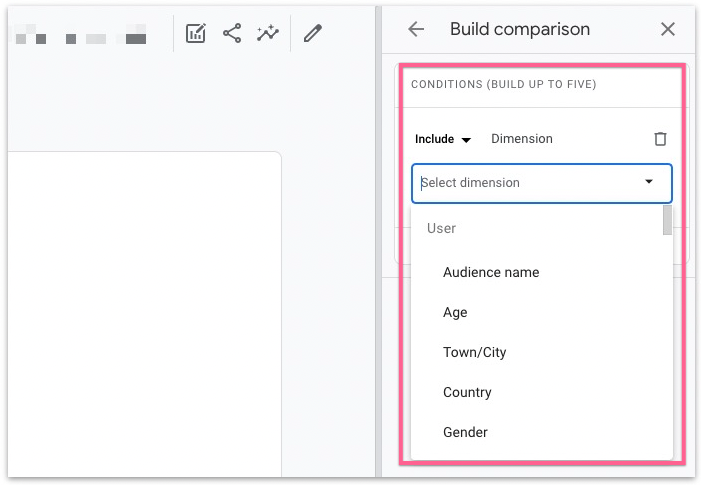This screenshot has width=701, height=485.
Task: Focus the Select dimension search field
Action: [x=520, y=183]
